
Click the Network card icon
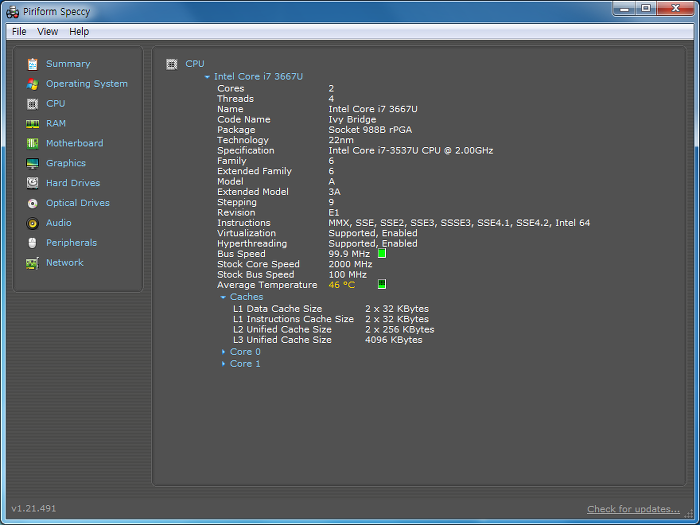tap(32, 263)
